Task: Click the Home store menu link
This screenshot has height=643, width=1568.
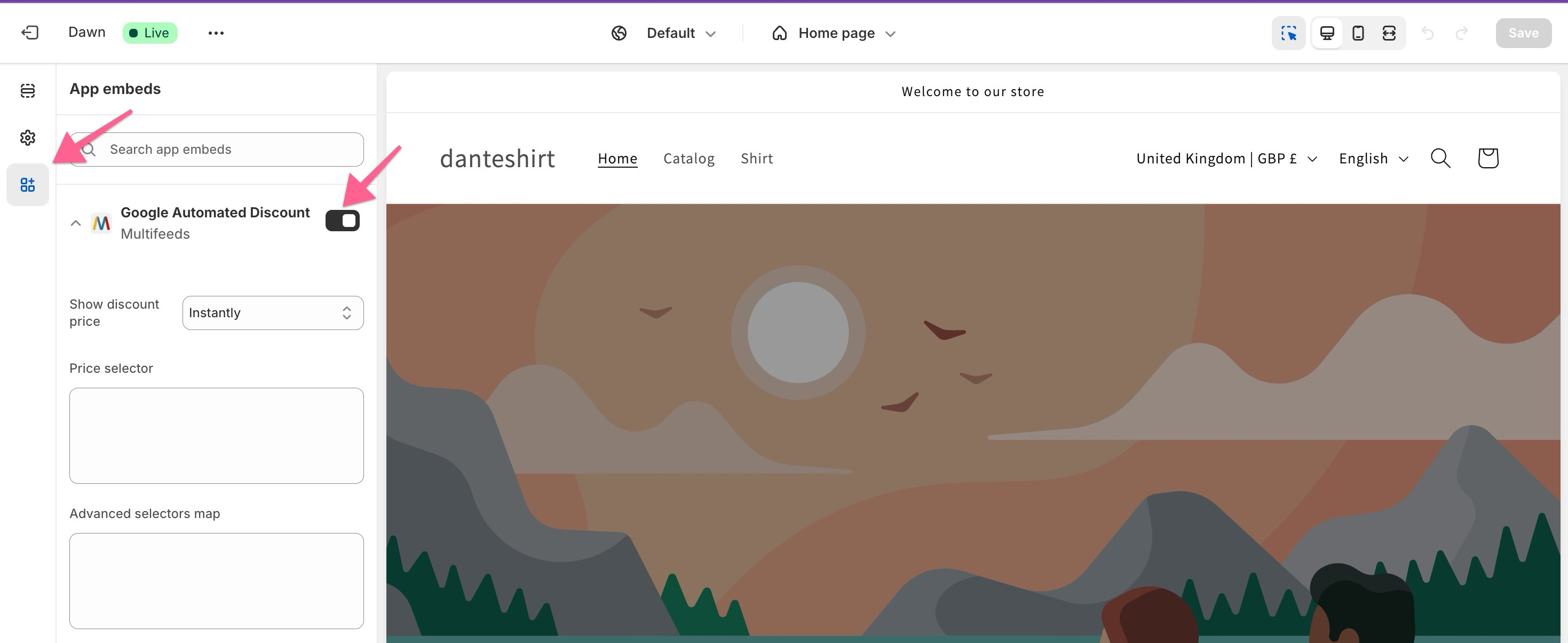Action: click(x=617, y=158)
